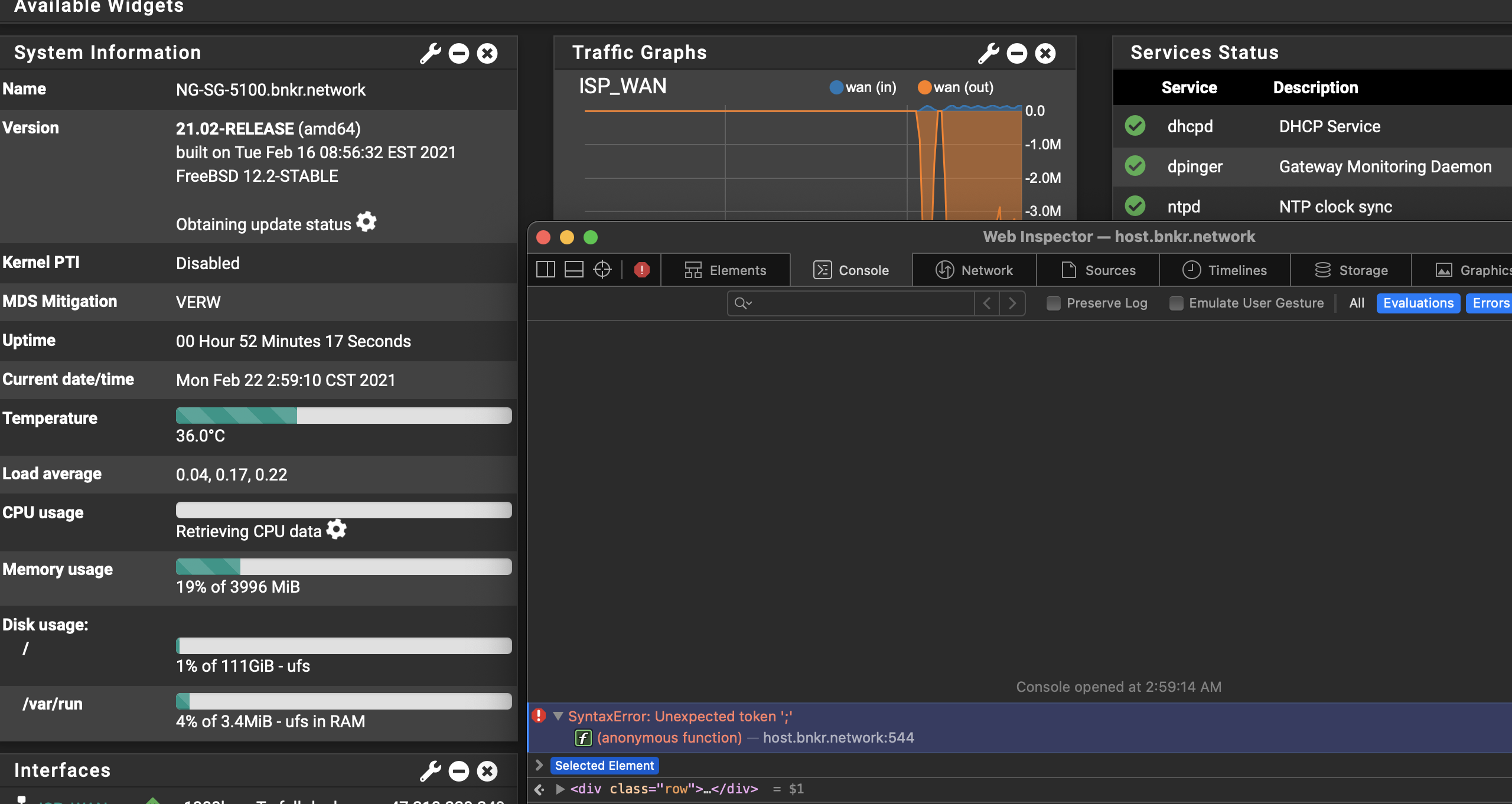Toggle wan (in) blue legend swatch
The width and height of the screenshot is (1512, 804).
coord(836,87)
